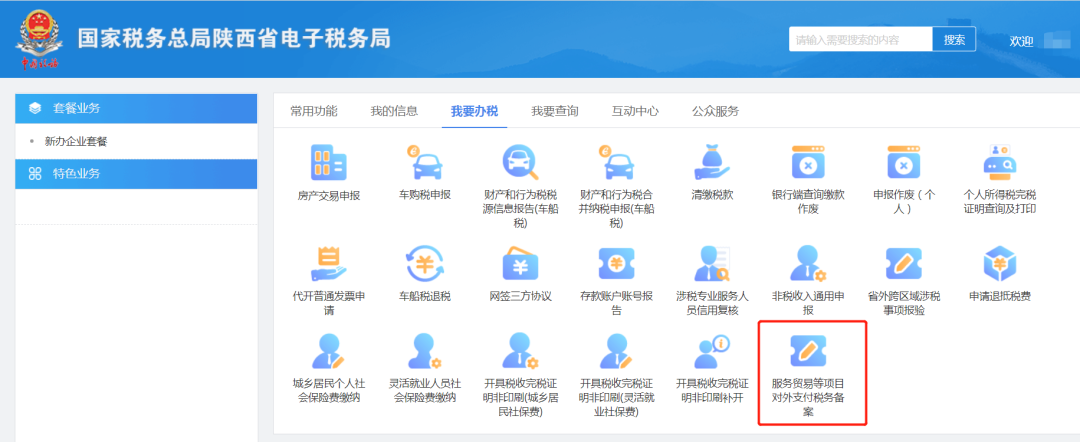Expand the 套餐业务 sidebar section

pos(136,108)
